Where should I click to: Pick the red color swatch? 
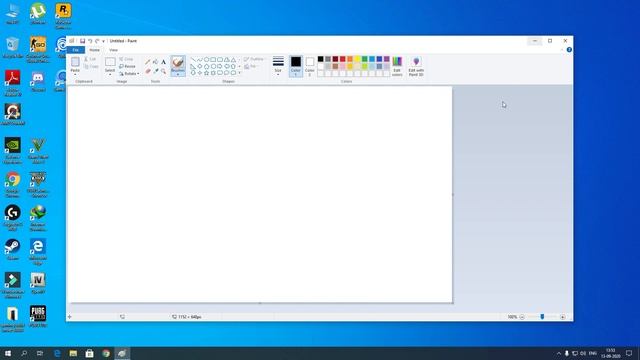pyautogui.click(x=342, y=59)
